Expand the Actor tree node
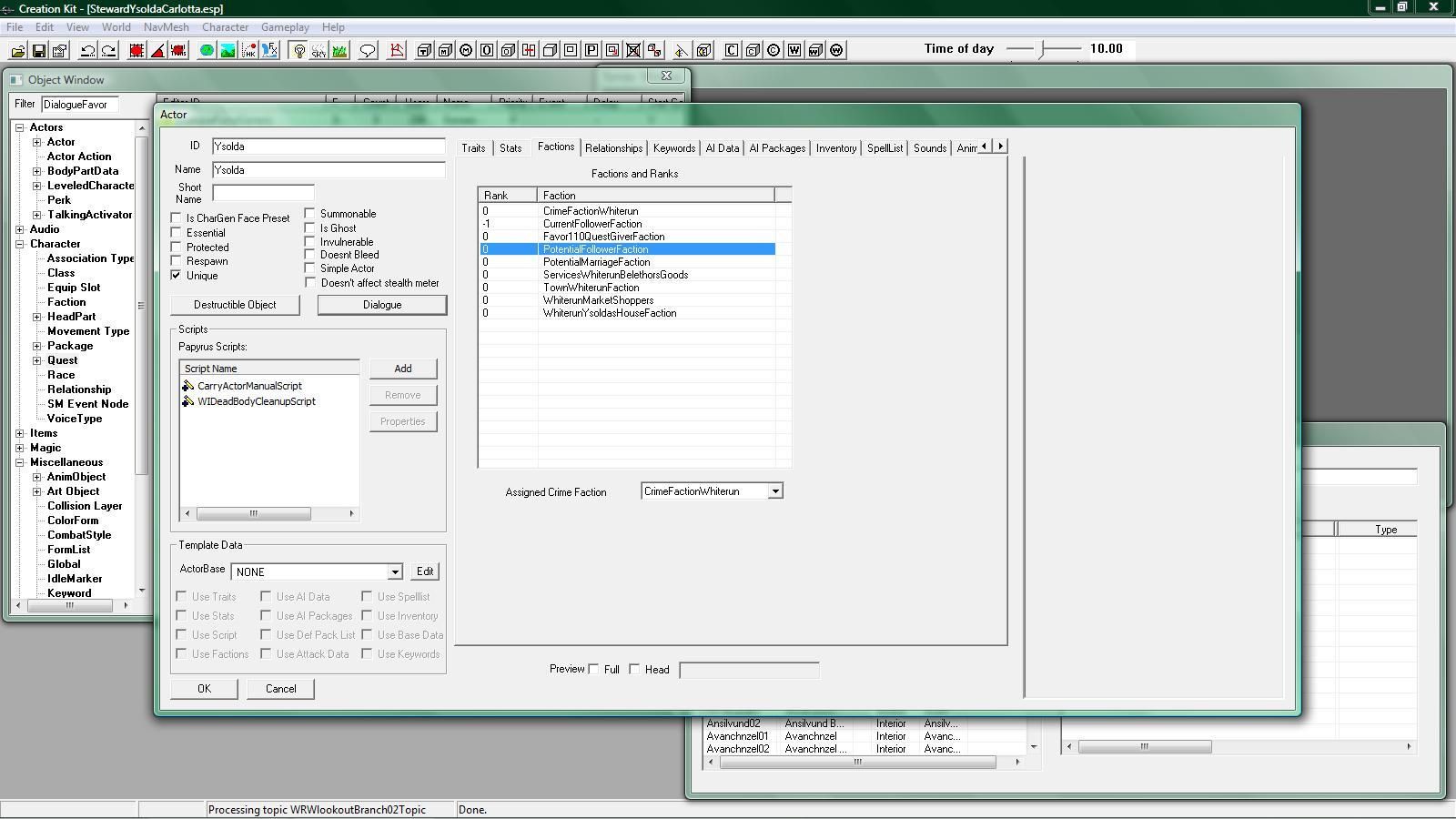Image resolution: width=1456 pixels, height=819 pixels. pos(37,142)
